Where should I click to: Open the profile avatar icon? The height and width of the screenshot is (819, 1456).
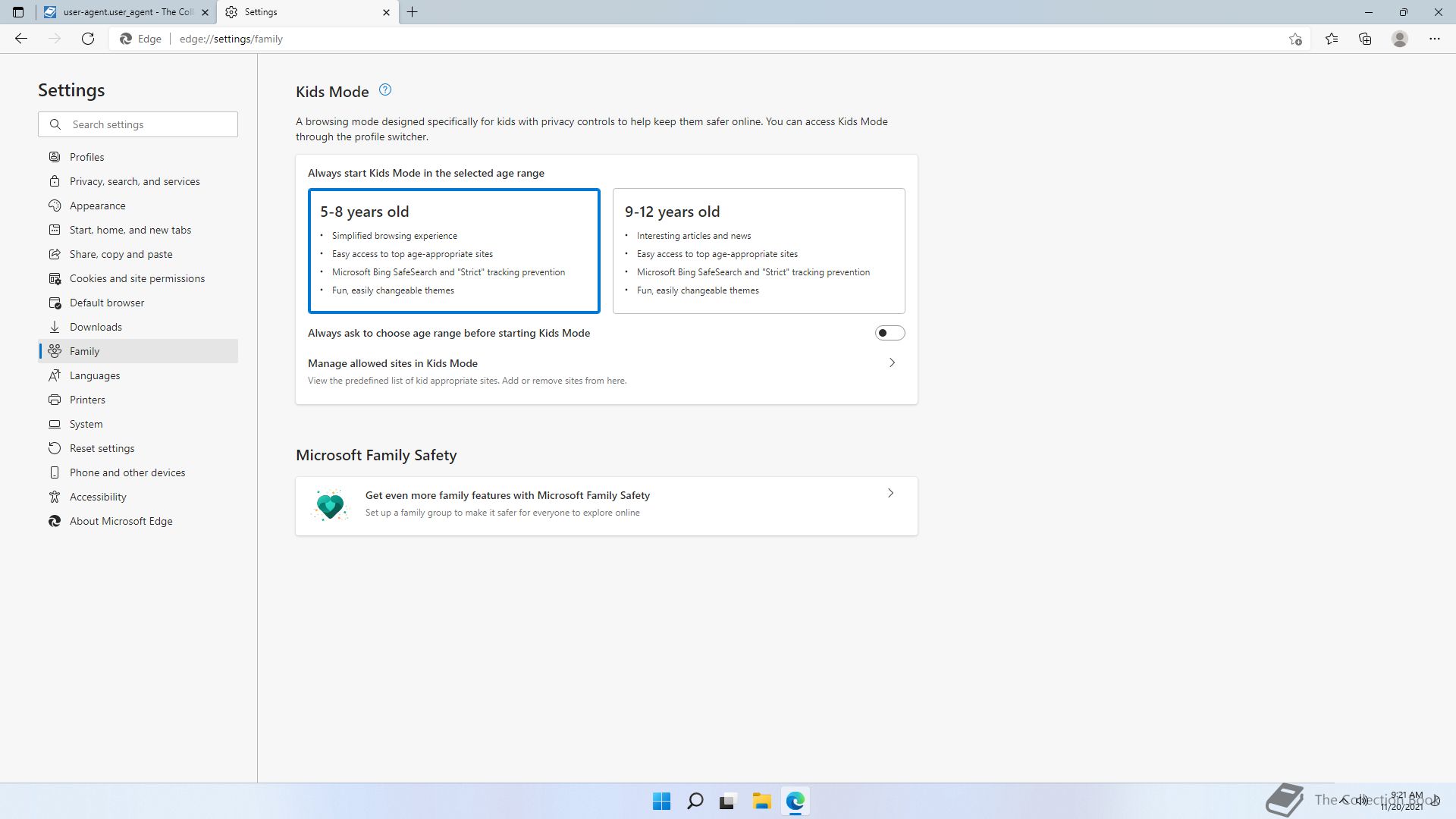coord(1400,39)
